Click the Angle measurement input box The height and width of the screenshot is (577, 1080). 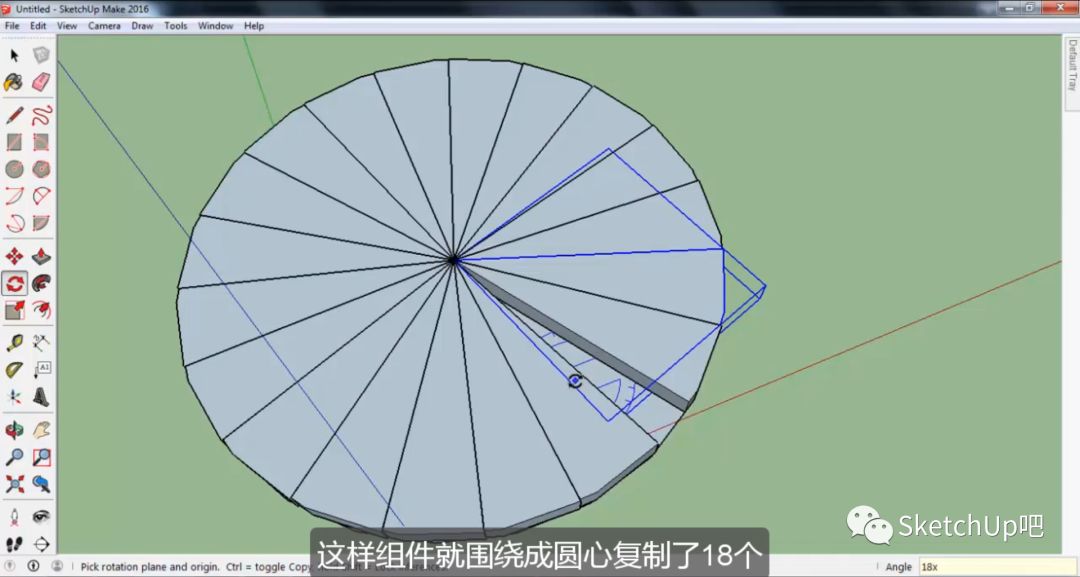[x=998, y=567]
